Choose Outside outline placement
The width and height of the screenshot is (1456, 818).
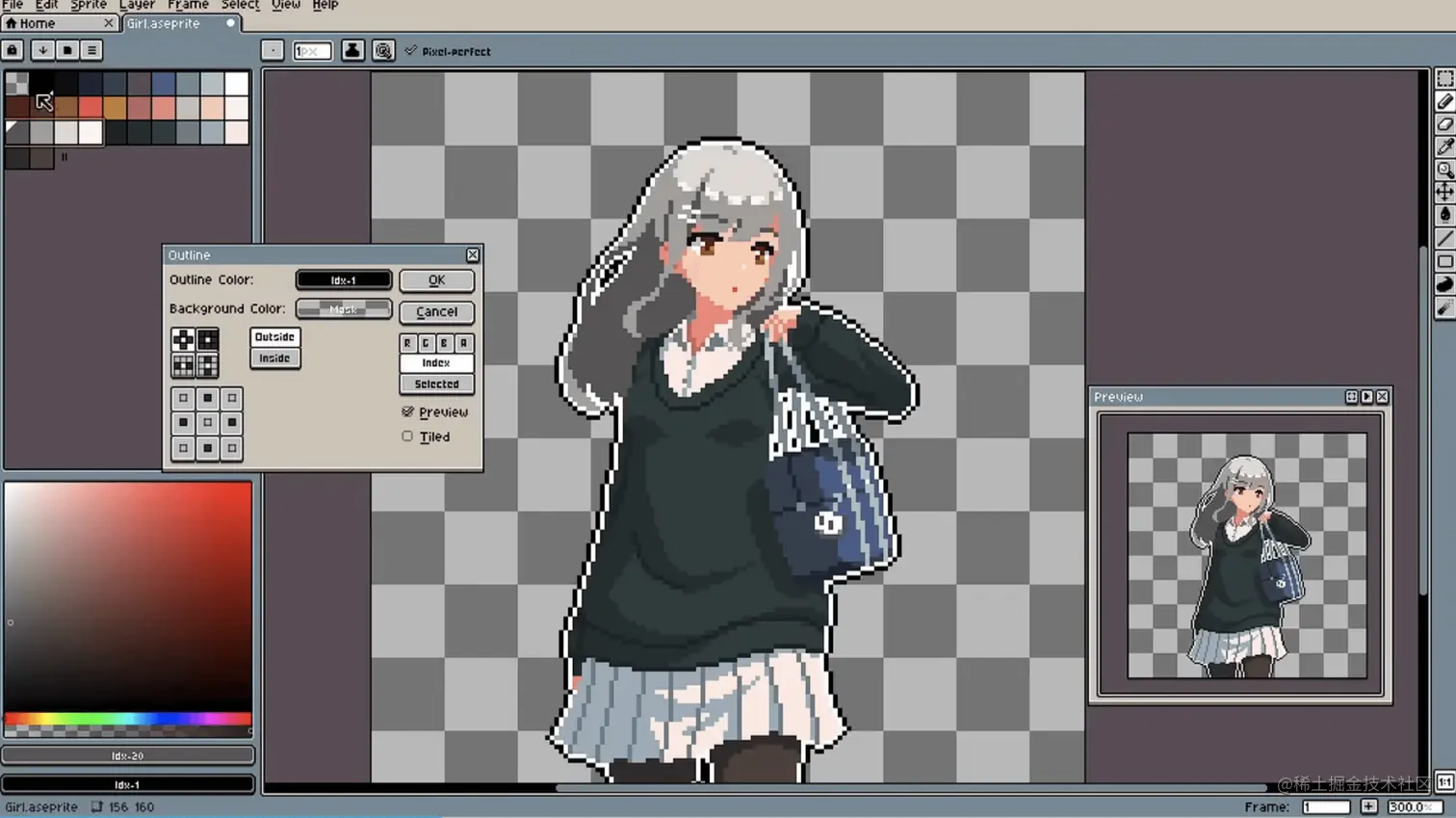point(274,337)
